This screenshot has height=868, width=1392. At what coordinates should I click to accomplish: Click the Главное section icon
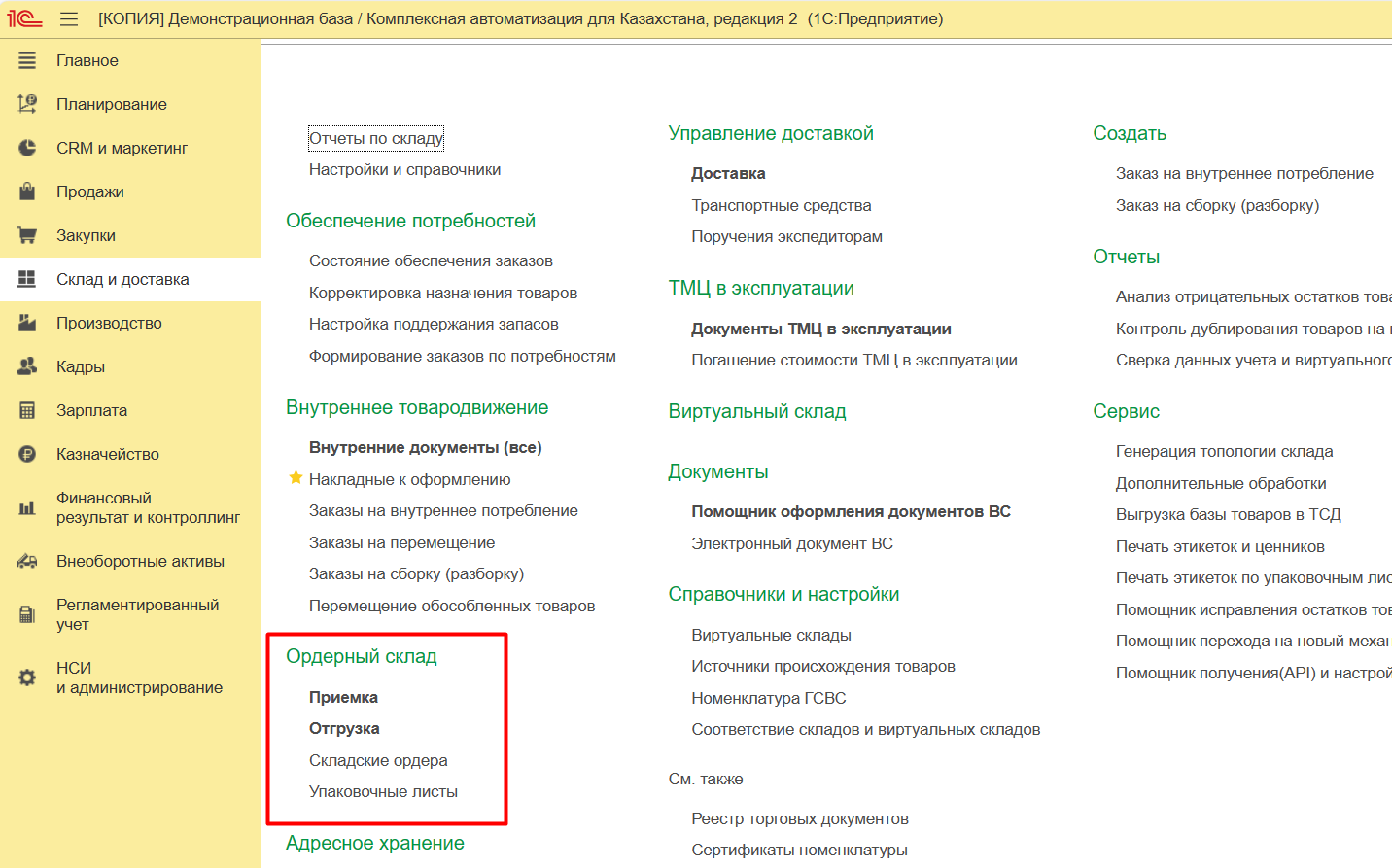[27, 60]
